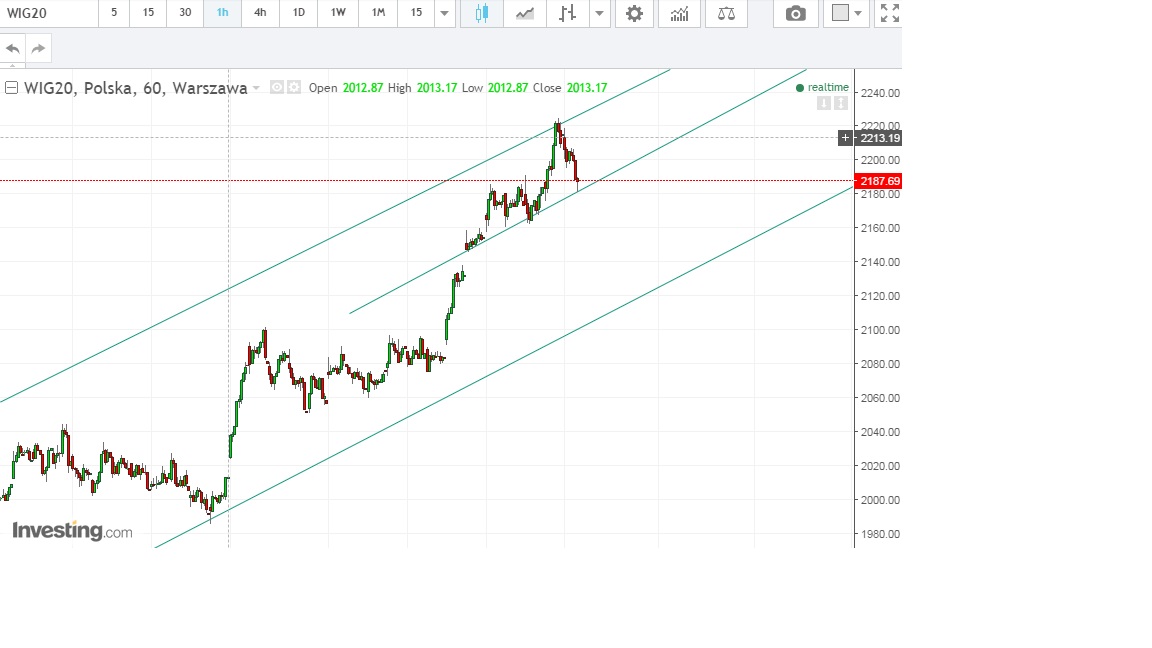This screenshot has width=1152, height=648.
Task: Select the candlestick chart type icon
Action: coord(482,13)
